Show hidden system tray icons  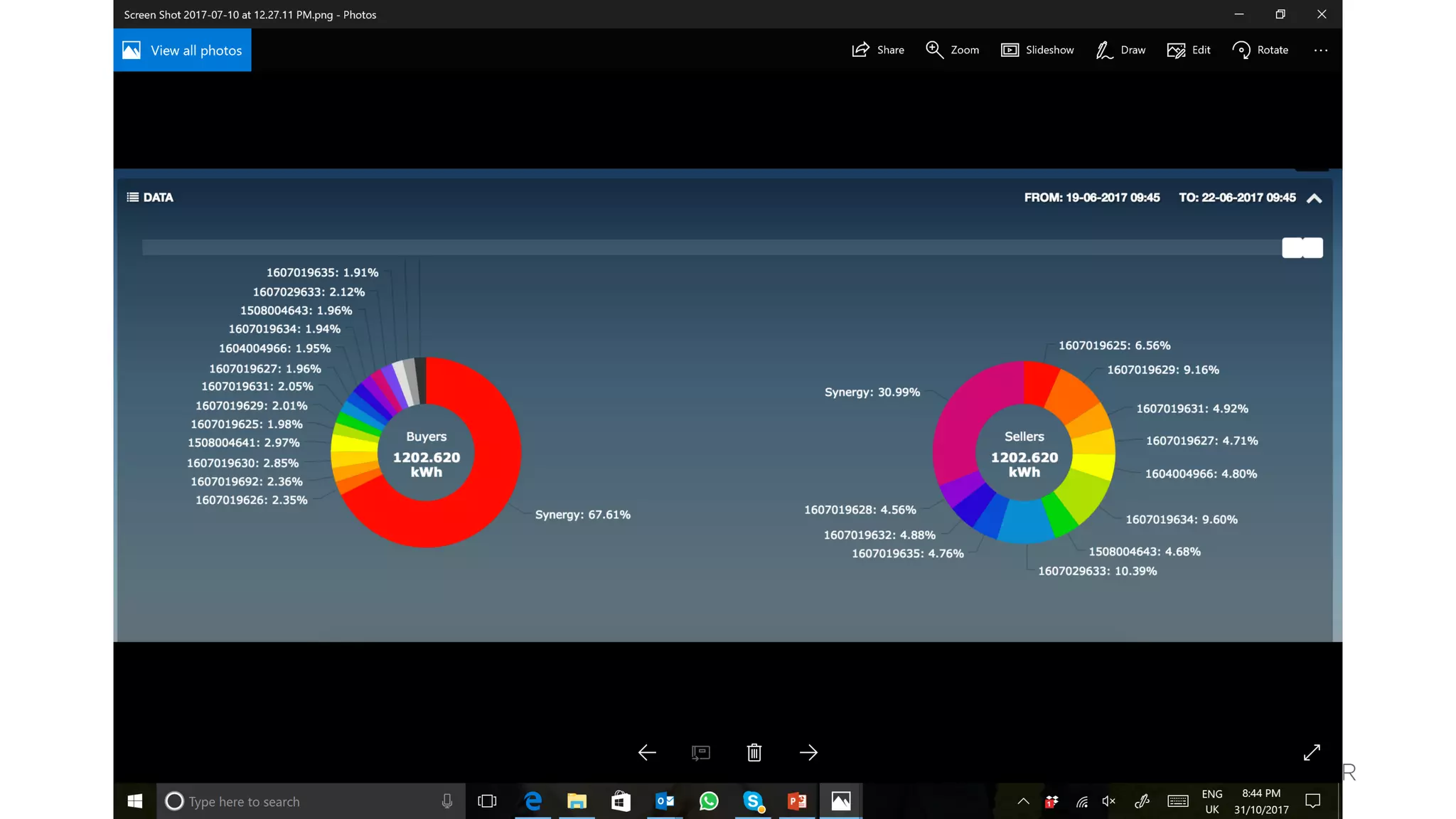(x=1023, y=801)
